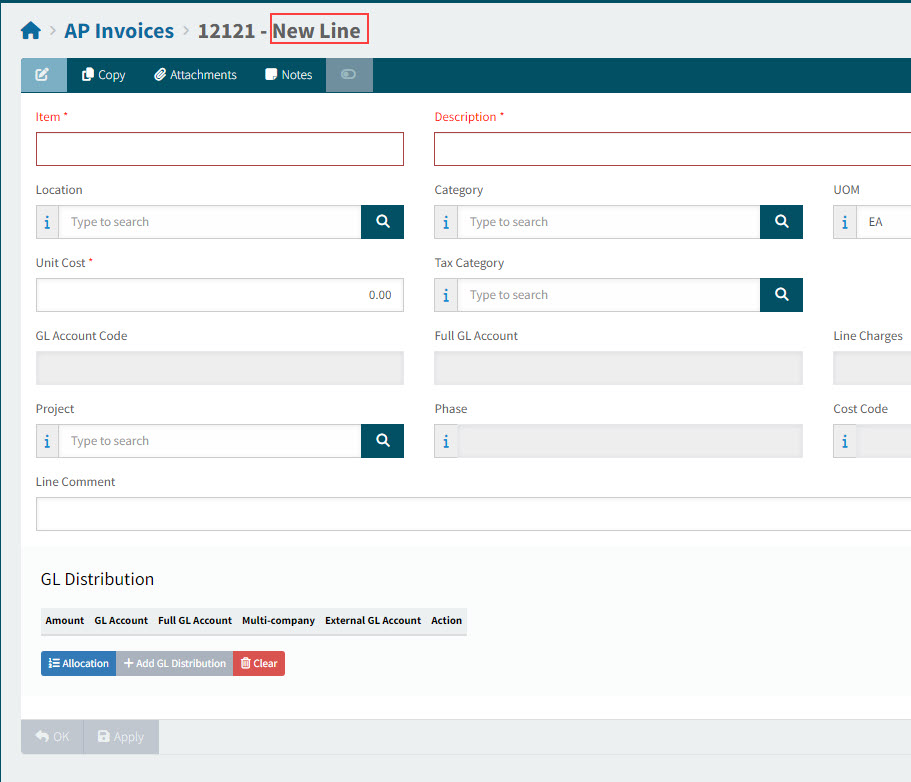
Task: Click the Location search magnifier button
Action: [x=382, y=222]
